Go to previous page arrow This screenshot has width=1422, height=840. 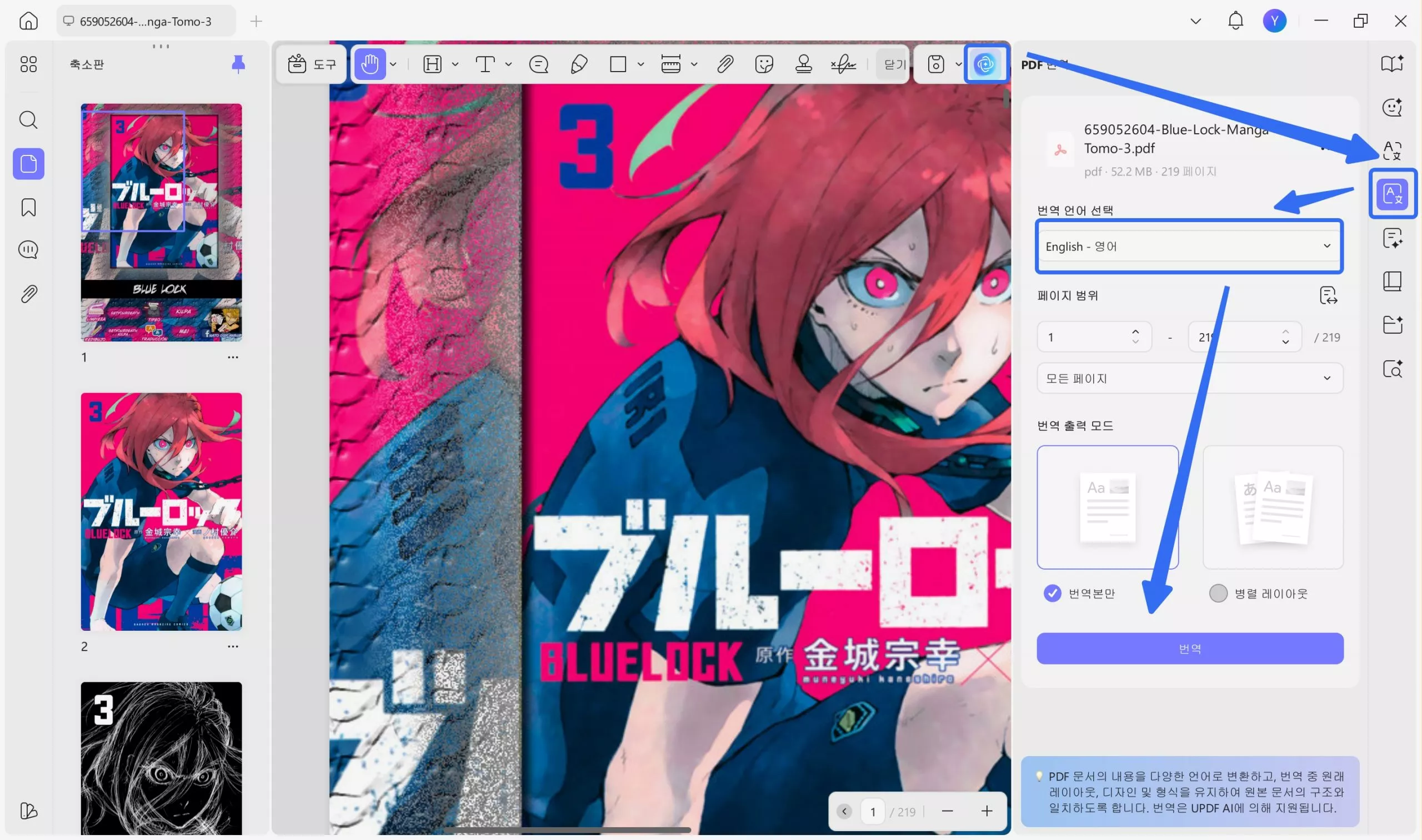coord(844,812)
